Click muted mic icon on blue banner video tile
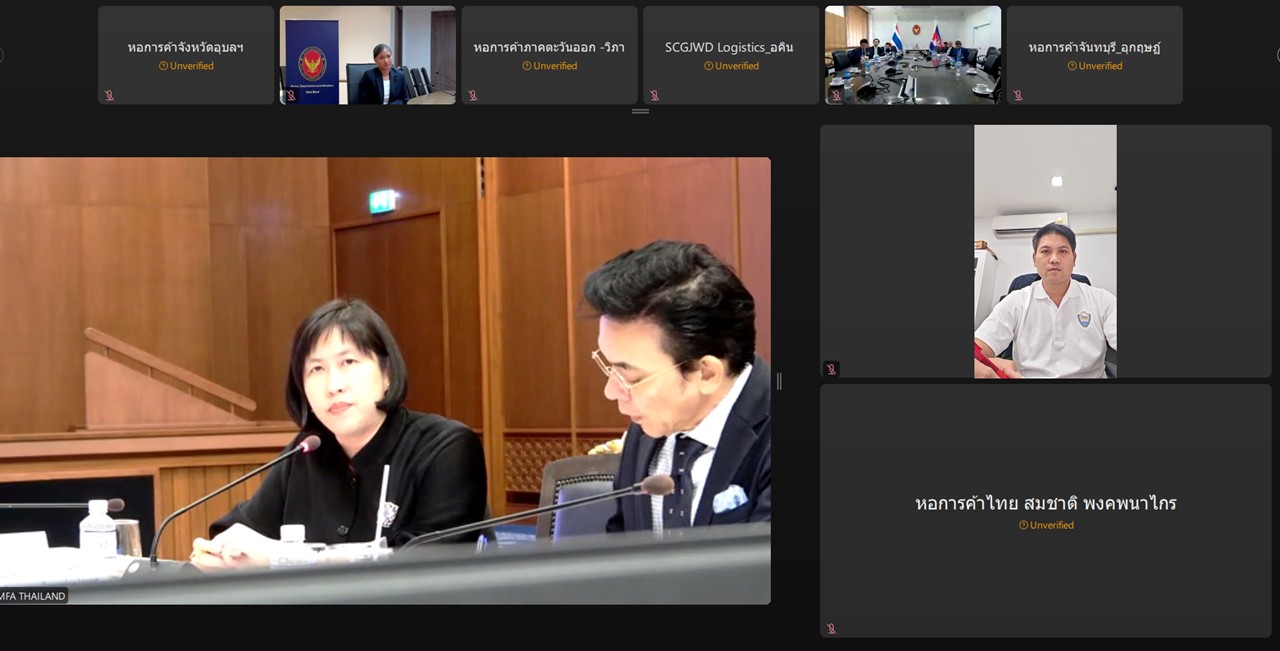Screen dimensions: 1280x651 [x=291, y=96]
